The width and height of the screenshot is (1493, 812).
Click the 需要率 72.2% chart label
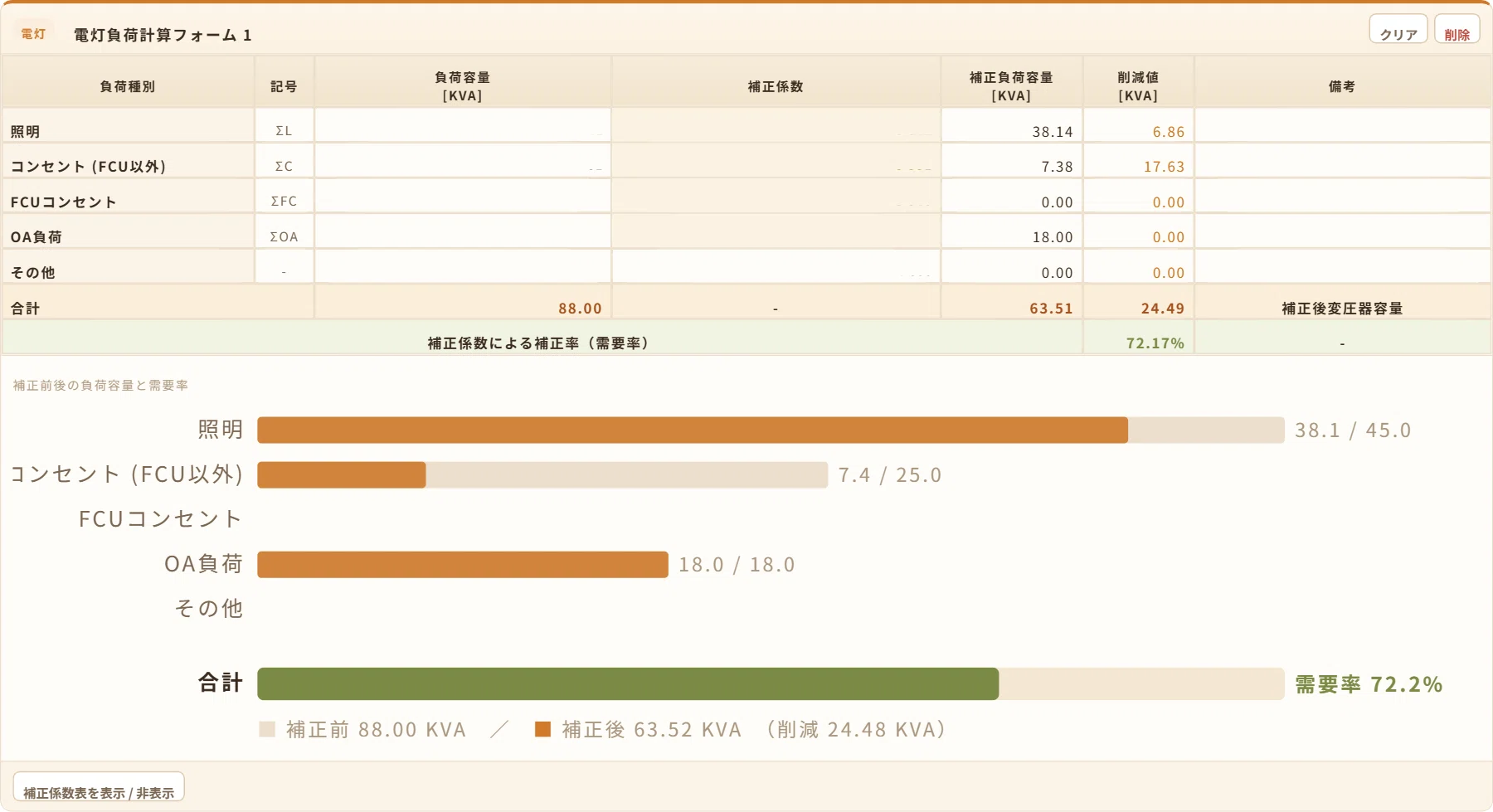(x=1369, y=684)
